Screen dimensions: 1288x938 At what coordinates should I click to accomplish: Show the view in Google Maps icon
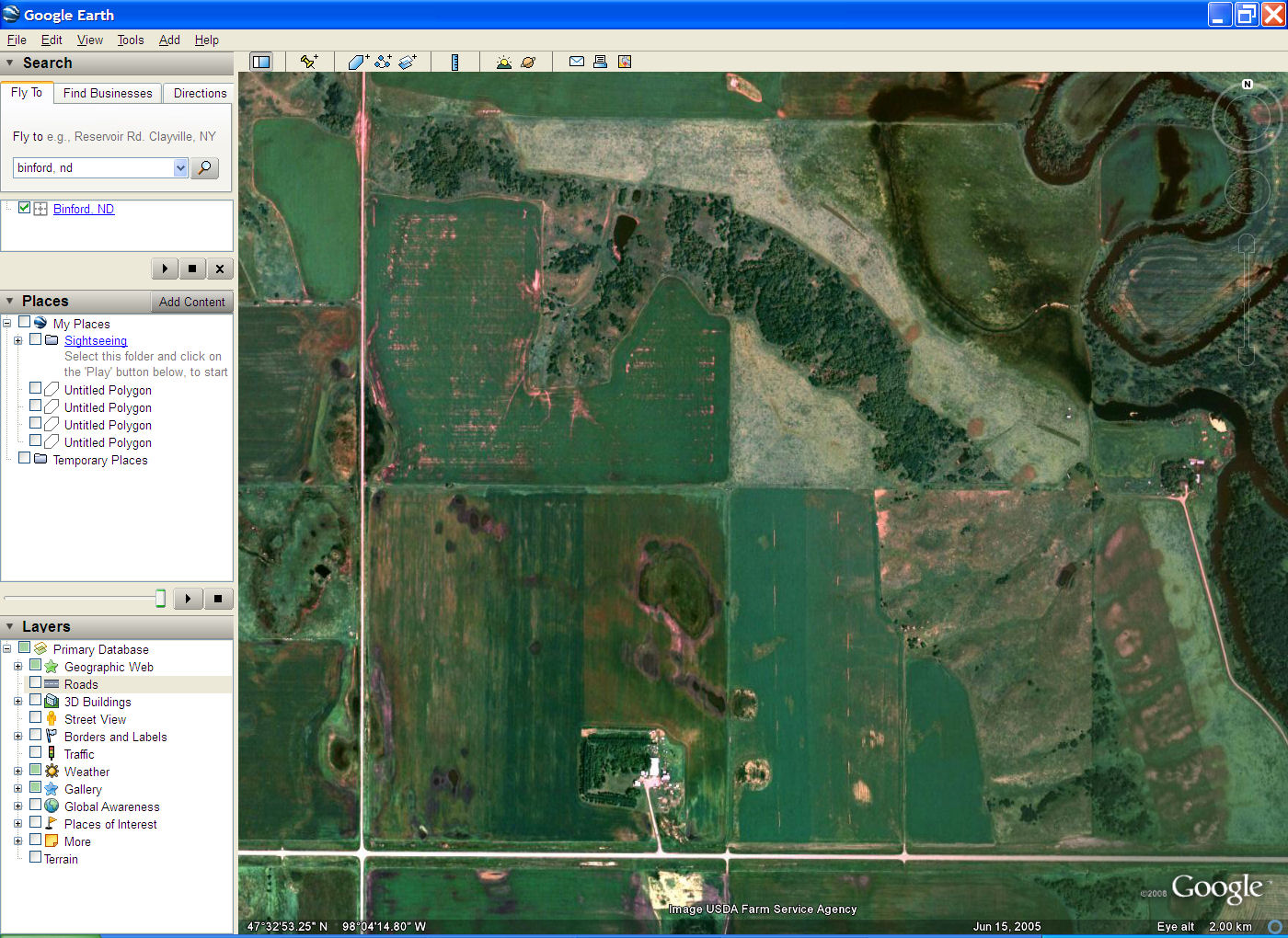tap(625, 62)
